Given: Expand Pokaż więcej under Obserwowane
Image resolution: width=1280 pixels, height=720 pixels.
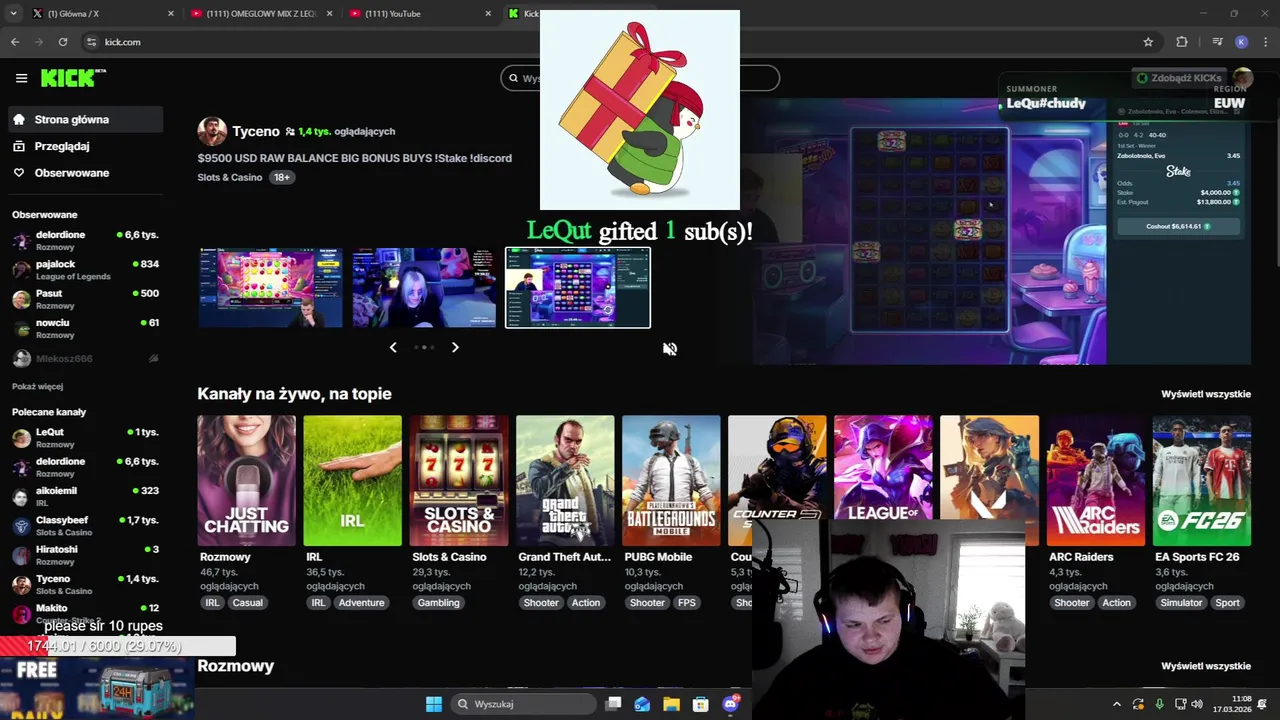Looking at the screenshot, I should point(37,386).
